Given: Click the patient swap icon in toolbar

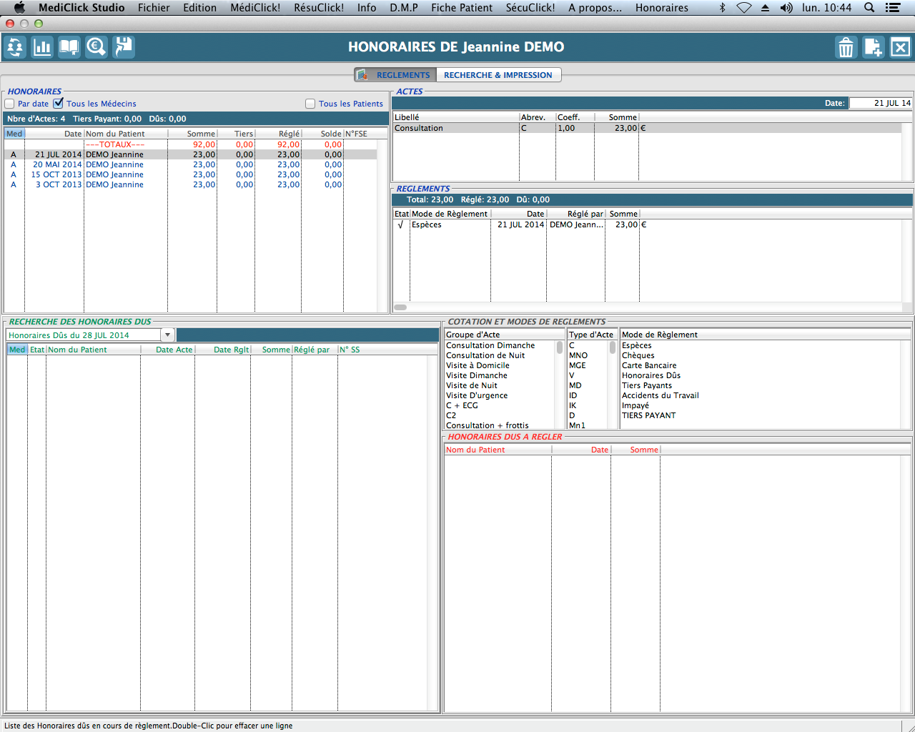Looking at the screenshot, I should (15, 47).
